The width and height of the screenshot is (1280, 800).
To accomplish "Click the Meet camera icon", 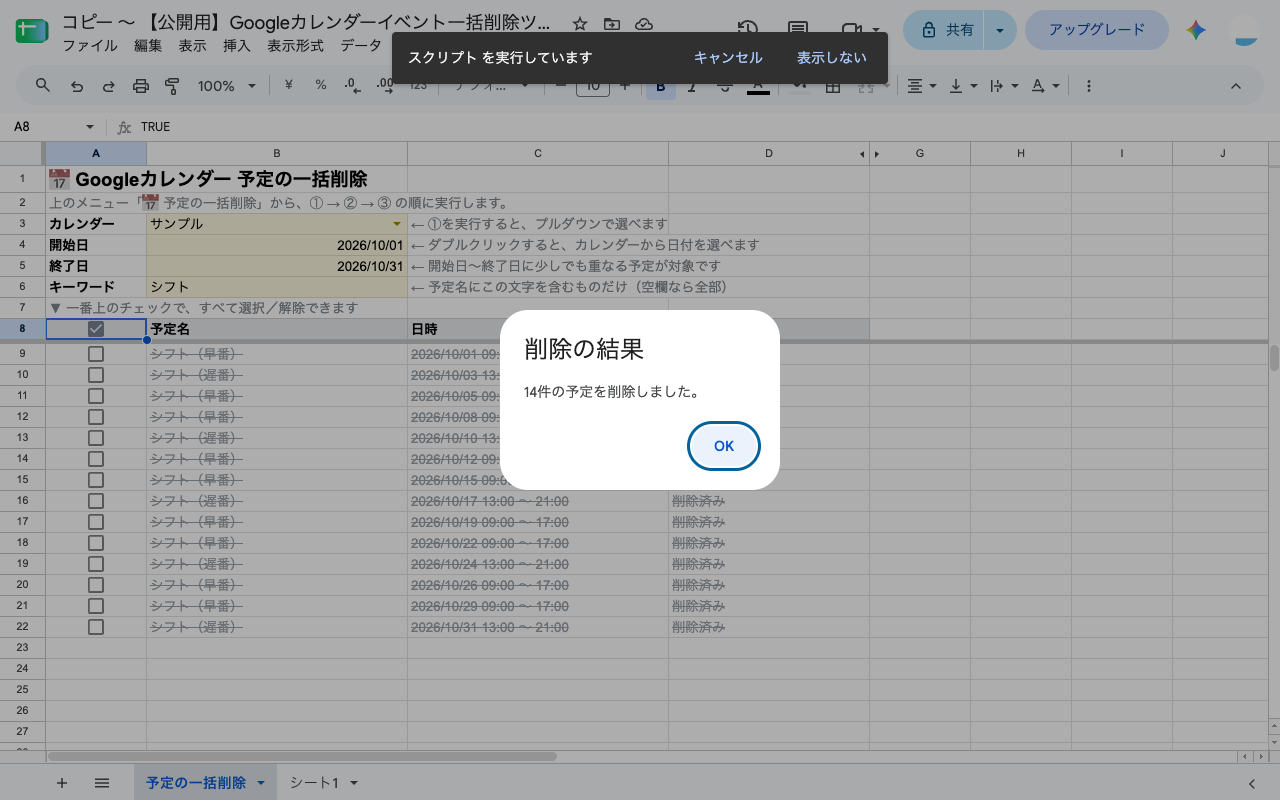I will pos(851,31).
